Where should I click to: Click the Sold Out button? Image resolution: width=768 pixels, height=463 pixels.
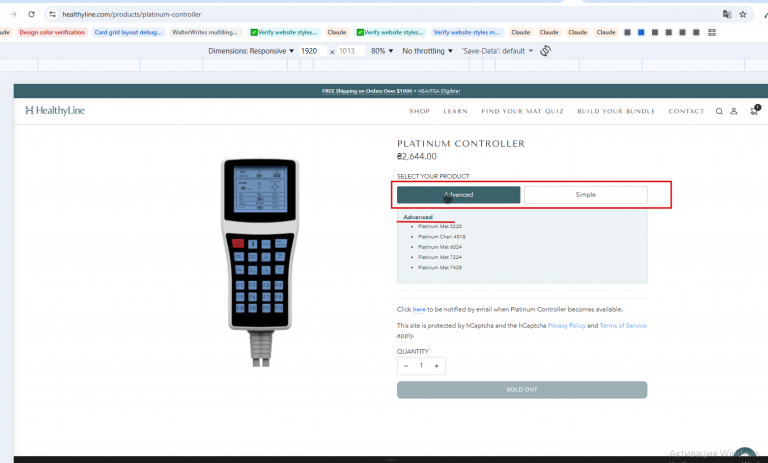(x=522, y=390)
